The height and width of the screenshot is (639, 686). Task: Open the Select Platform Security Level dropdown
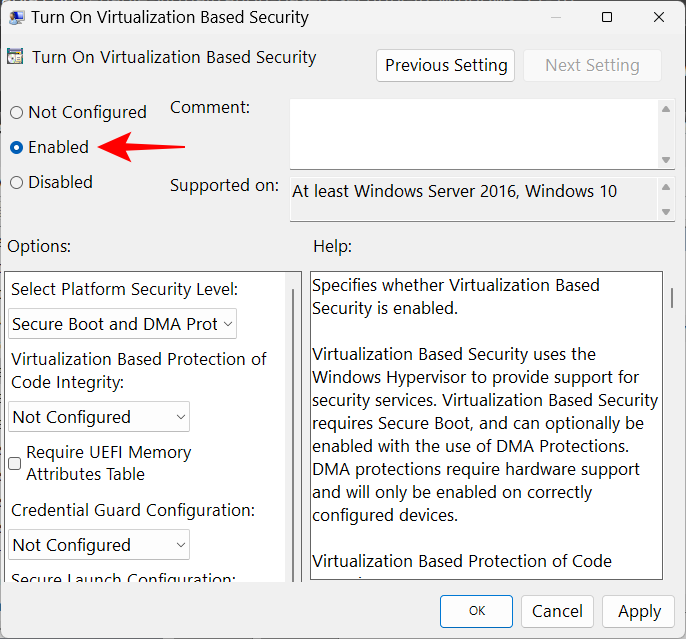pos(123,324)
